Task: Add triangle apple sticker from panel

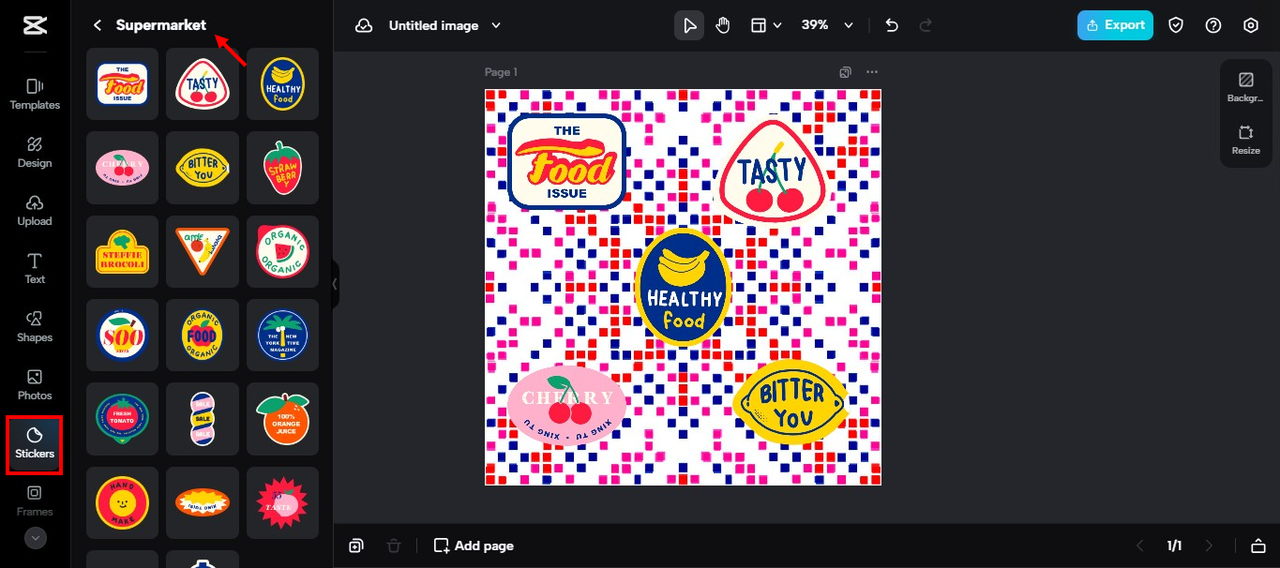Action: [202, 252]
